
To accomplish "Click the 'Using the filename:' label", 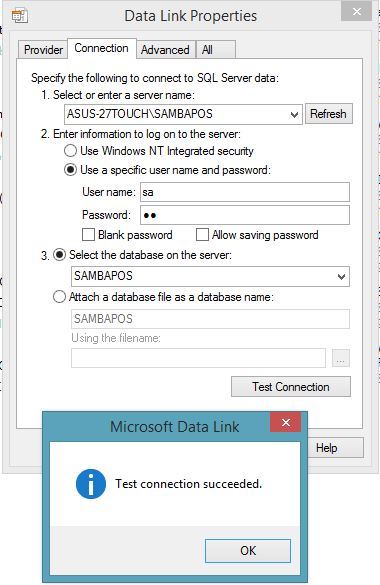I will (x=116, y=338).
